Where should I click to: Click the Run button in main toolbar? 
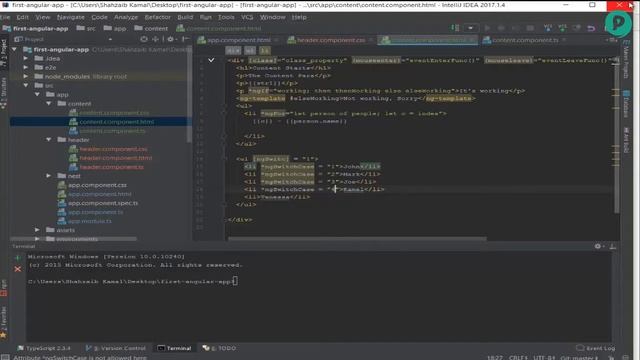tap(487, 28)
